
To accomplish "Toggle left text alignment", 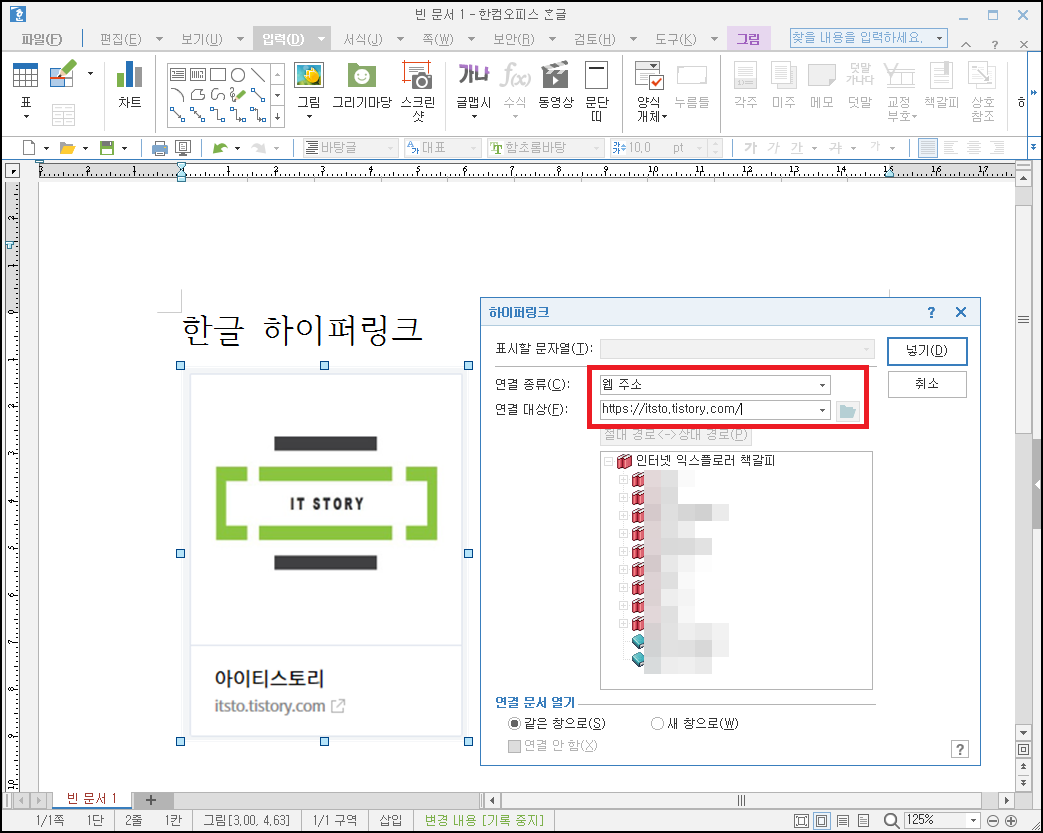I will tap(951, 148).
